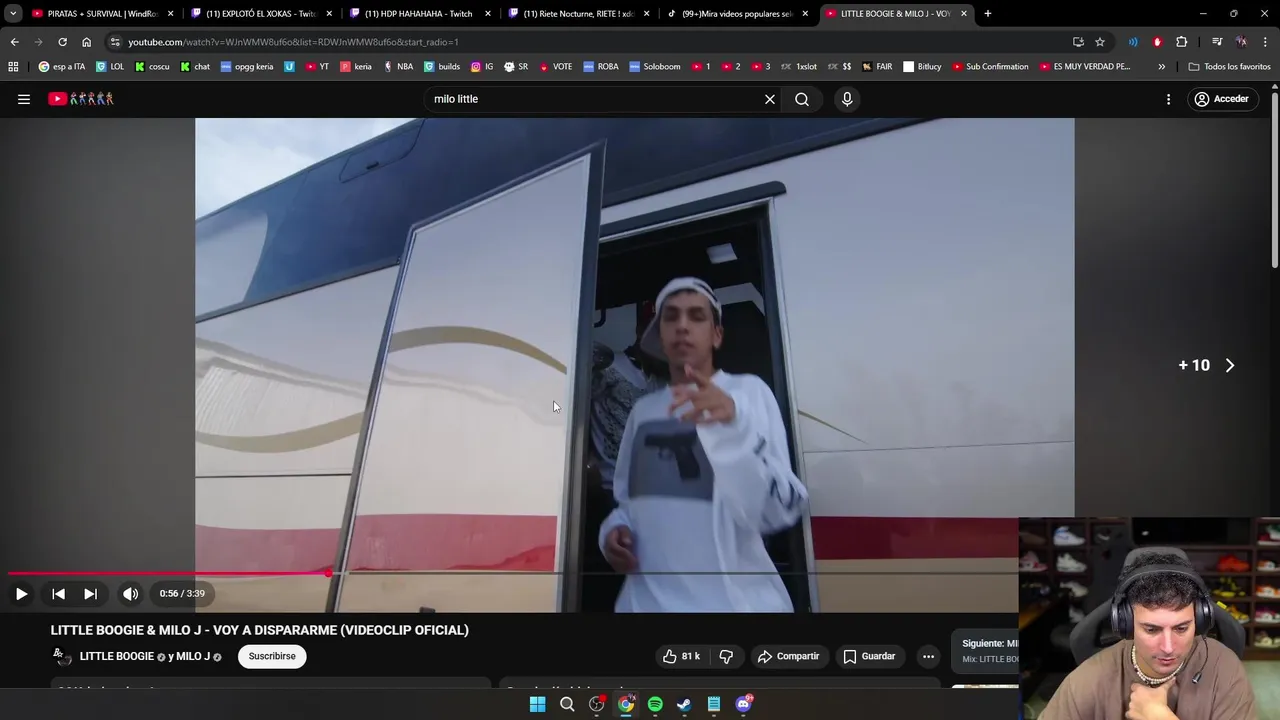Open the Windows Start menu
This screenshot has height=720, width=1280.
tap(537, 704)
